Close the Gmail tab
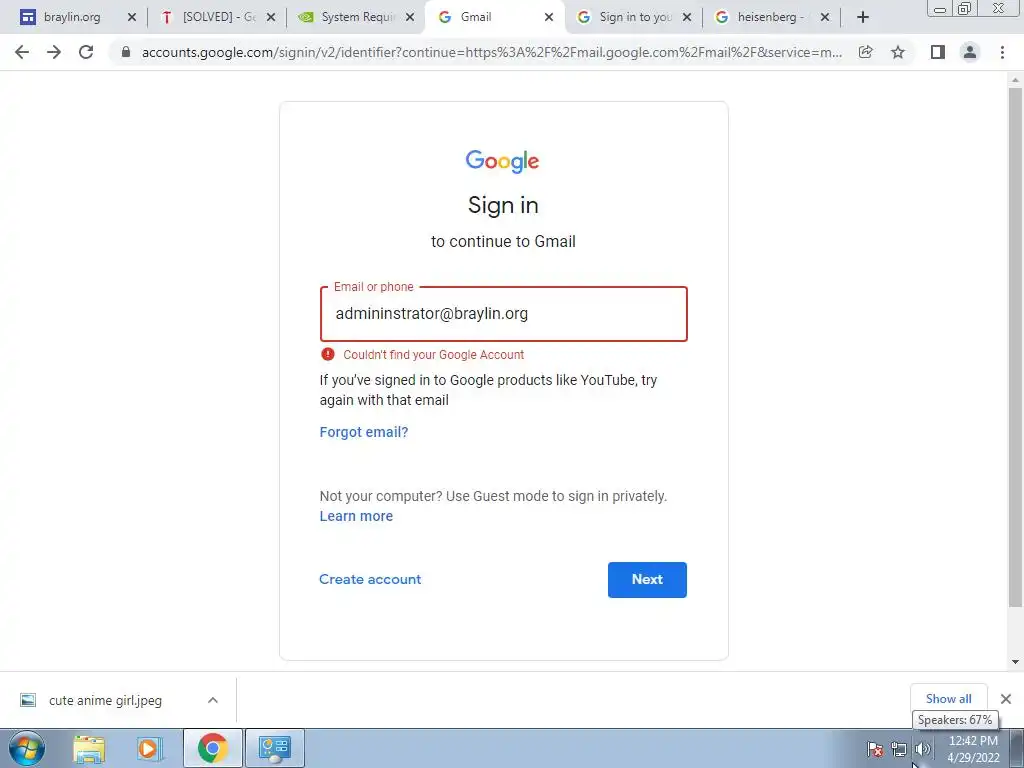Screen dimensions: 1024x768 (549, 17)
